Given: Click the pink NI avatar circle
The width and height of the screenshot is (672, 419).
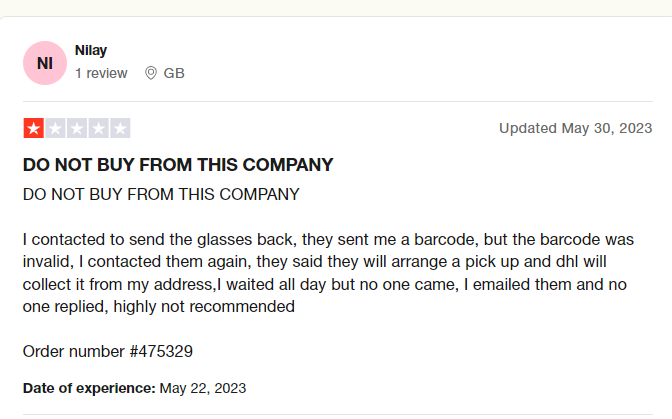Looking at the screenshot, I should coord(45,63).
